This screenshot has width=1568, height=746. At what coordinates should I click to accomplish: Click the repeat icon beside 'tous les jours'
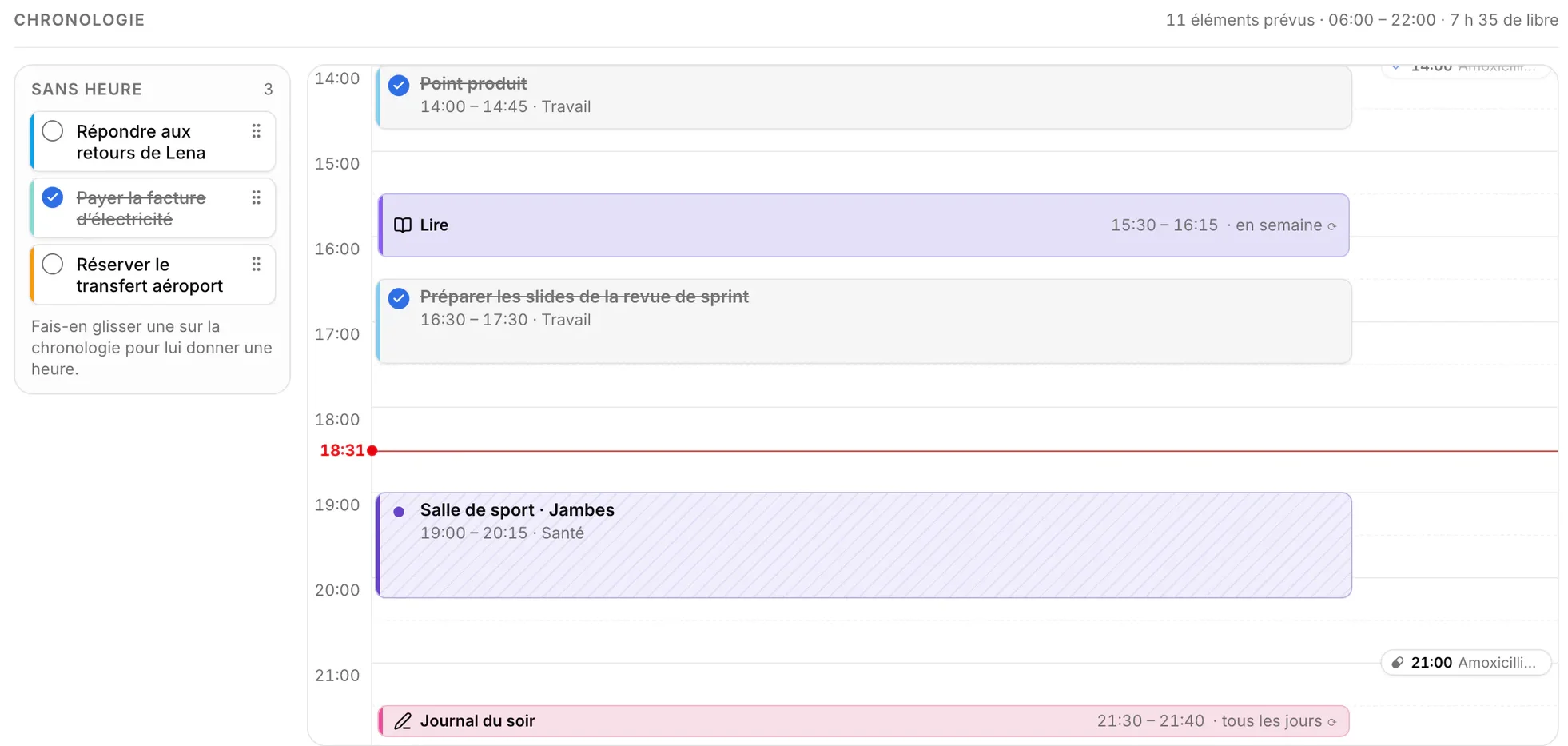[1331, 722]
